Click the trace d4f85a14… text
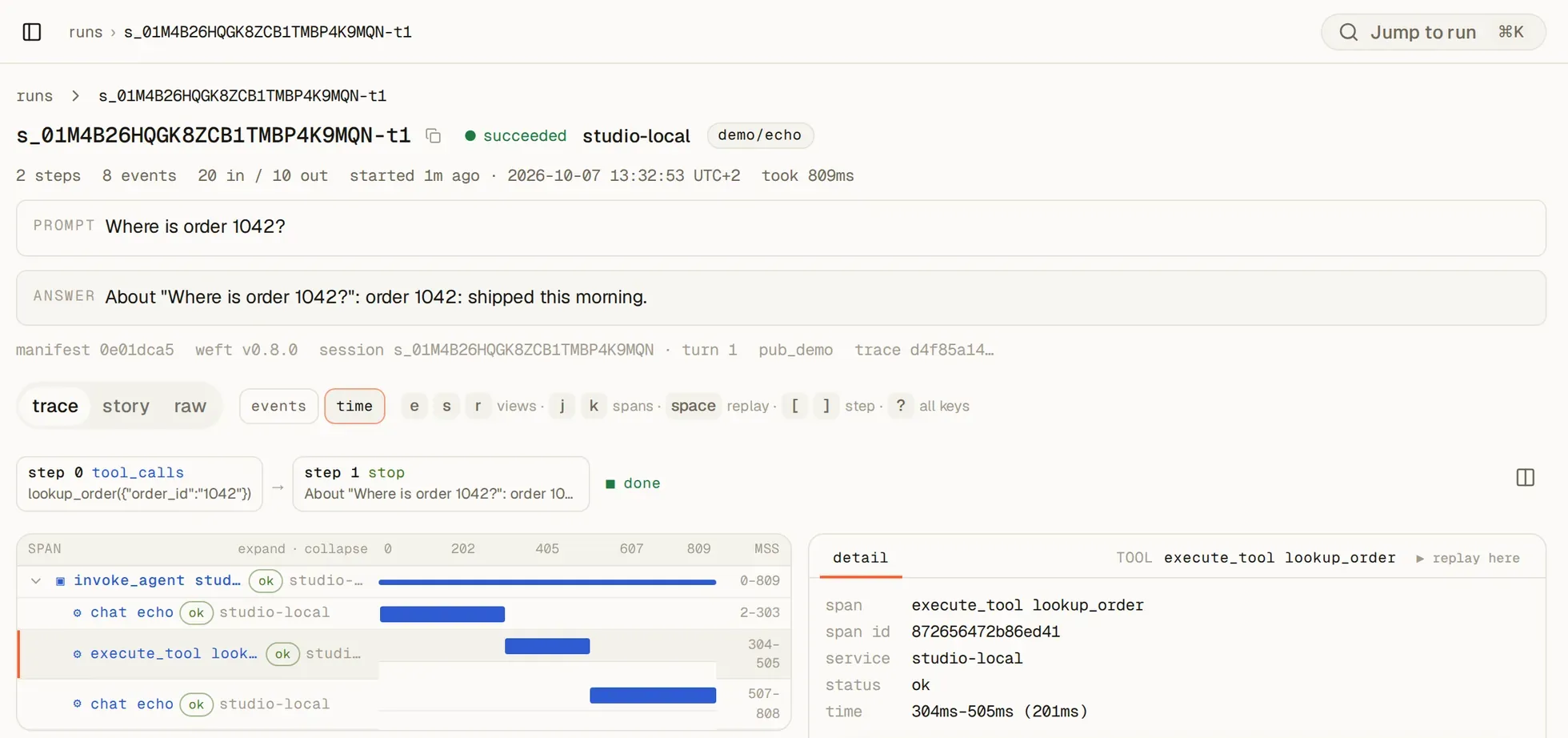The width and height of the screenshot is (1568, 738). [x=924, y=350]
